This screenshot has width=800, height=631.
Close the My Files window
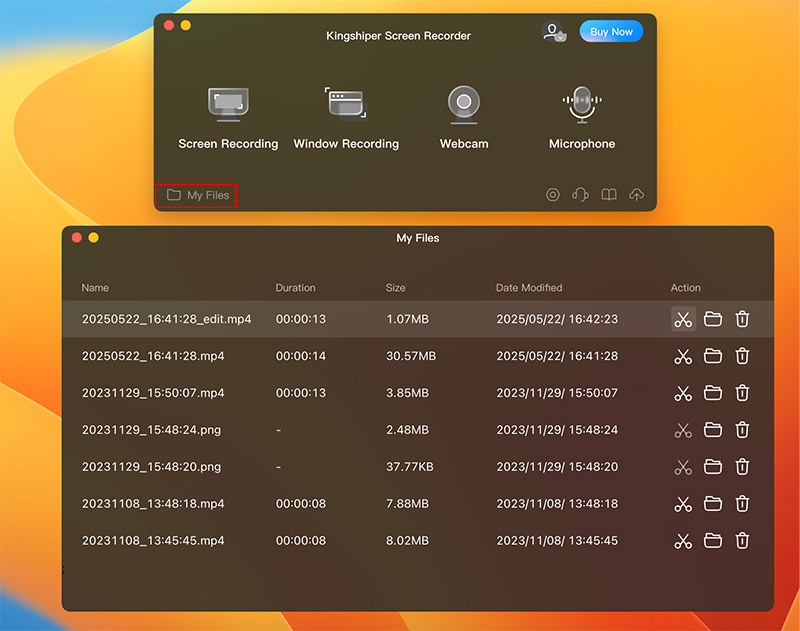[77, 238]
